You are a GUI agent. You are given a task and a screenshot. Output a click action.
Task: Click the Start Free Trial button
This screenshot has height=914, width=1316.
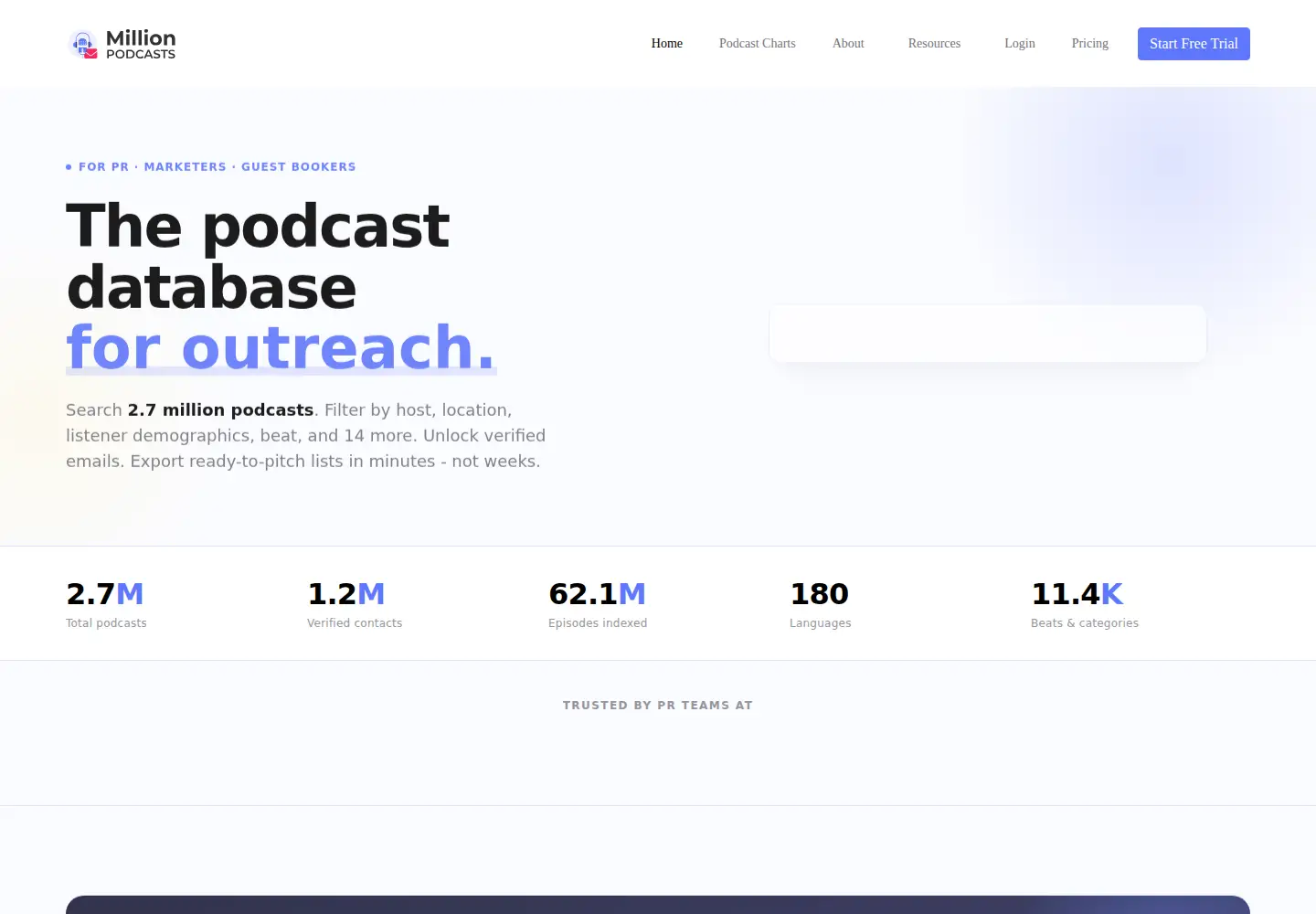[x=1194, y=44]
